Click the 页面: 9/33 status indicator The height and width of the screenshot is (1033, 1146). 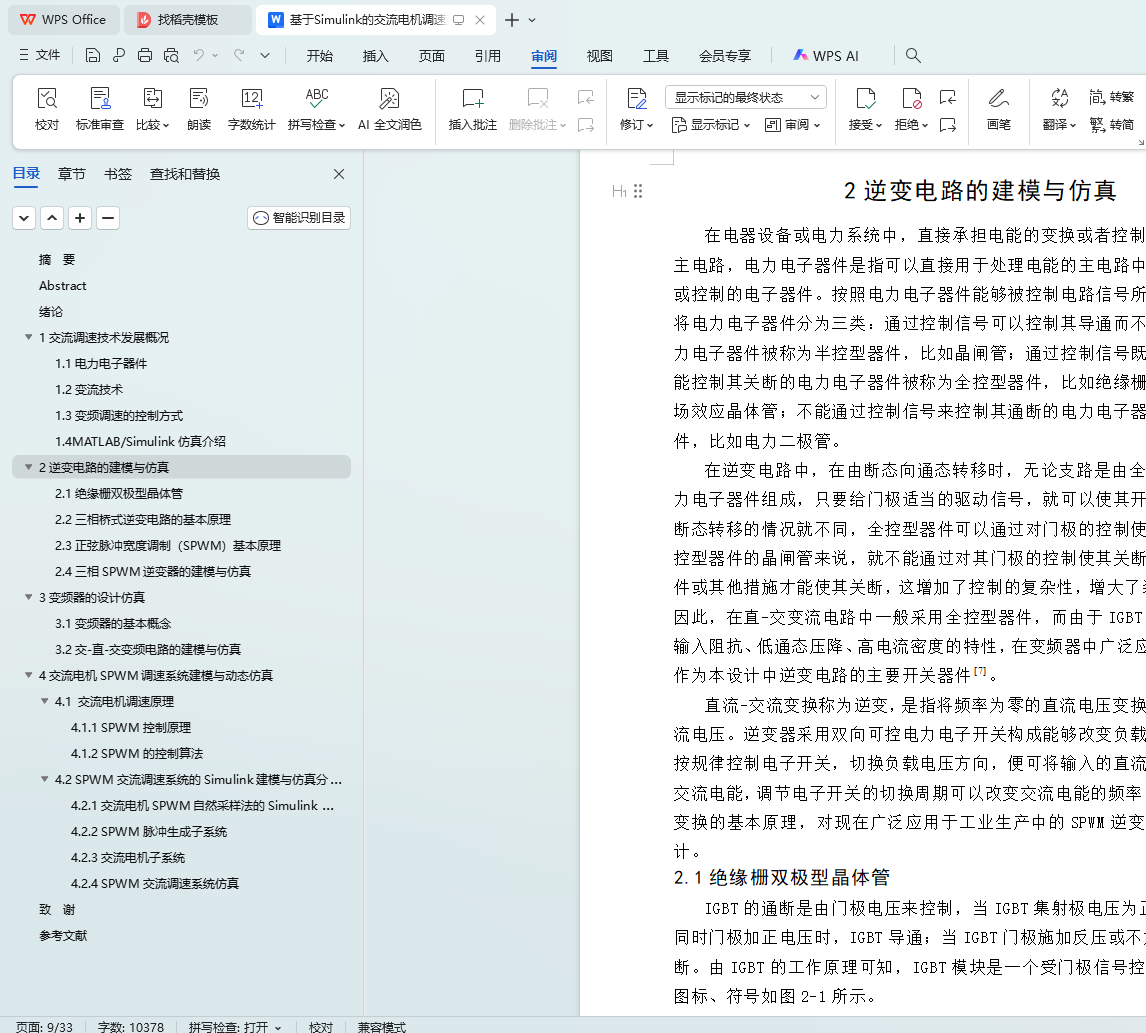tap(45, 1026)
